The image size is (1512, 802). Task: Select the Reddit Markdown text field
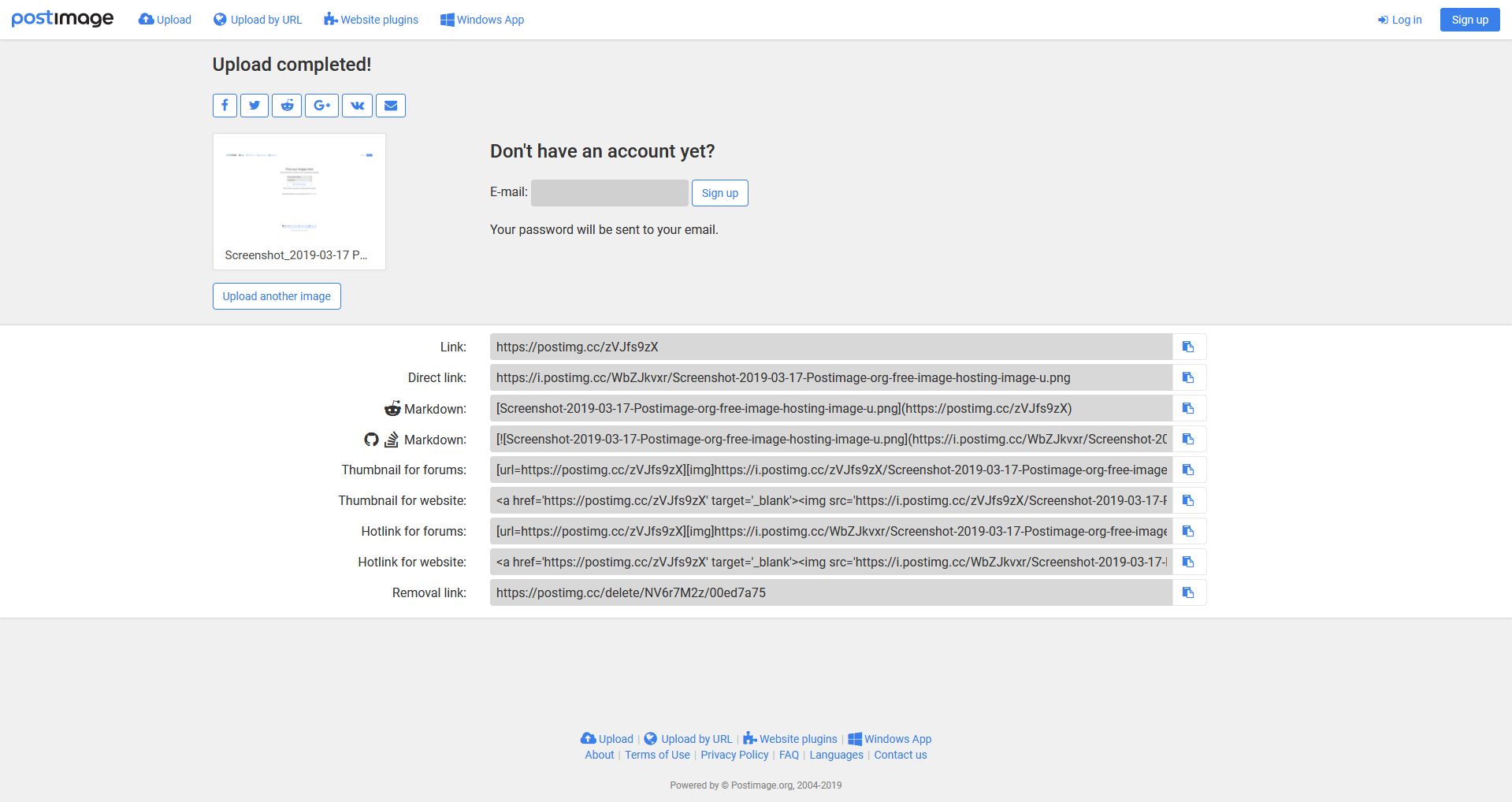[x=831, y=408]
